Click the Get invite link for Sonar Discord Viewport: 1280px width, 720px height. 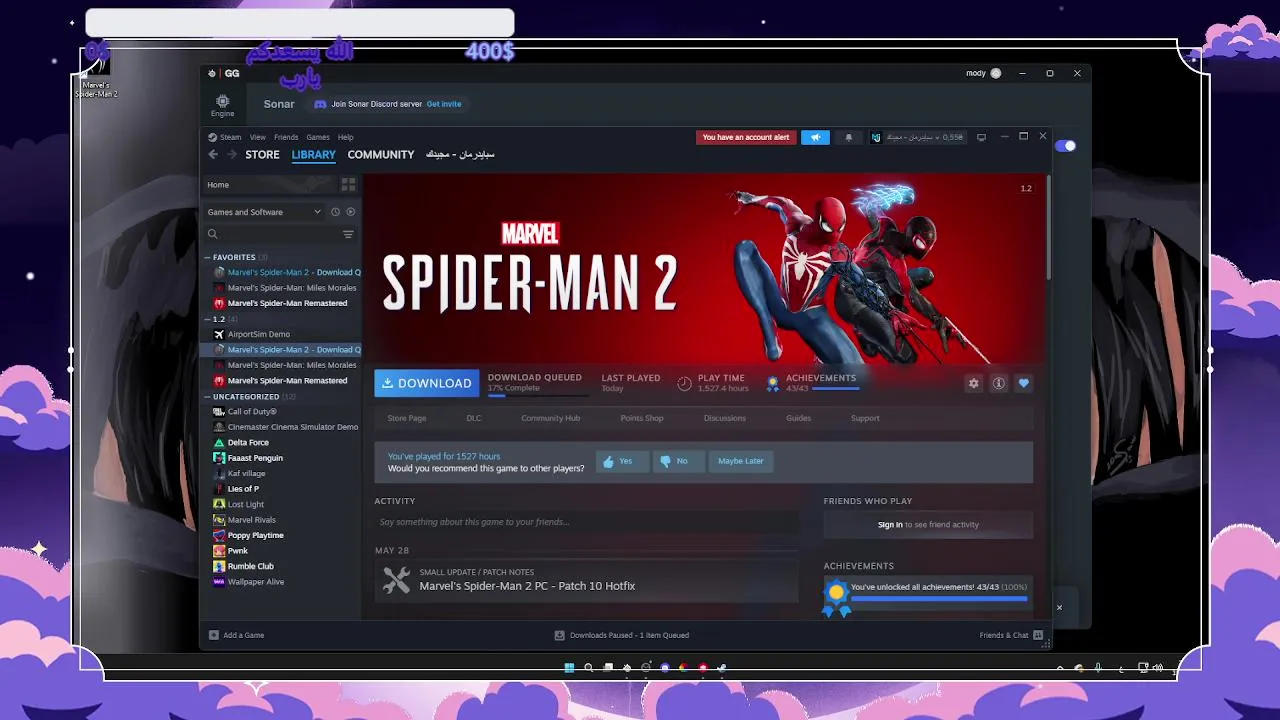click(x=444, y=104)
